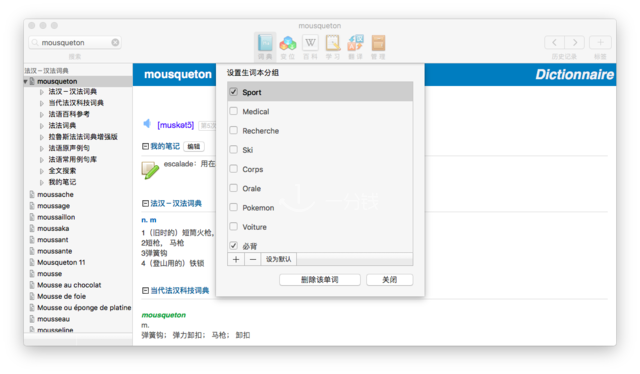This screenshot has width=640, height=374.
Task: Select moussage in the word list
Action: tap(53, 206)
